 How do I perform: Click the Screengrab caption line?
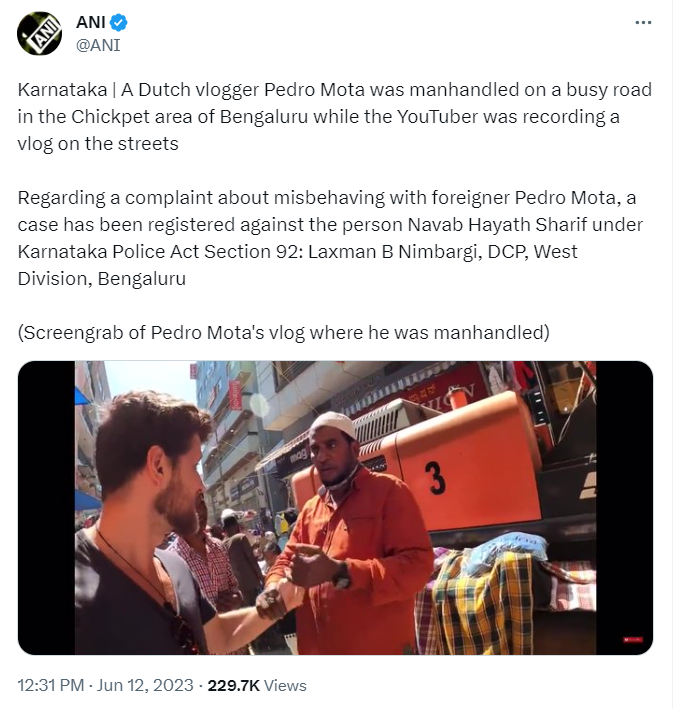tap(284, 332)
